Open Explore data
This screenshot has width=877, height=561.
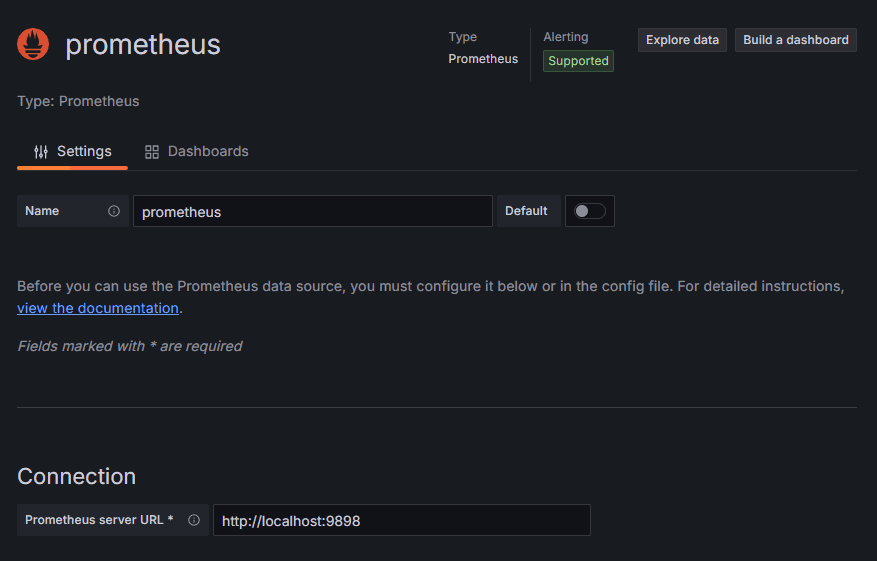pyautogui.click(x=682, y=40)
